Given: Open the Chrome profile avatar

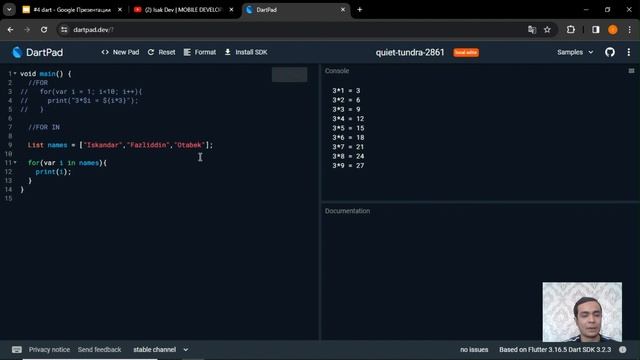Looking at the screenshot, I should point(613,30).
